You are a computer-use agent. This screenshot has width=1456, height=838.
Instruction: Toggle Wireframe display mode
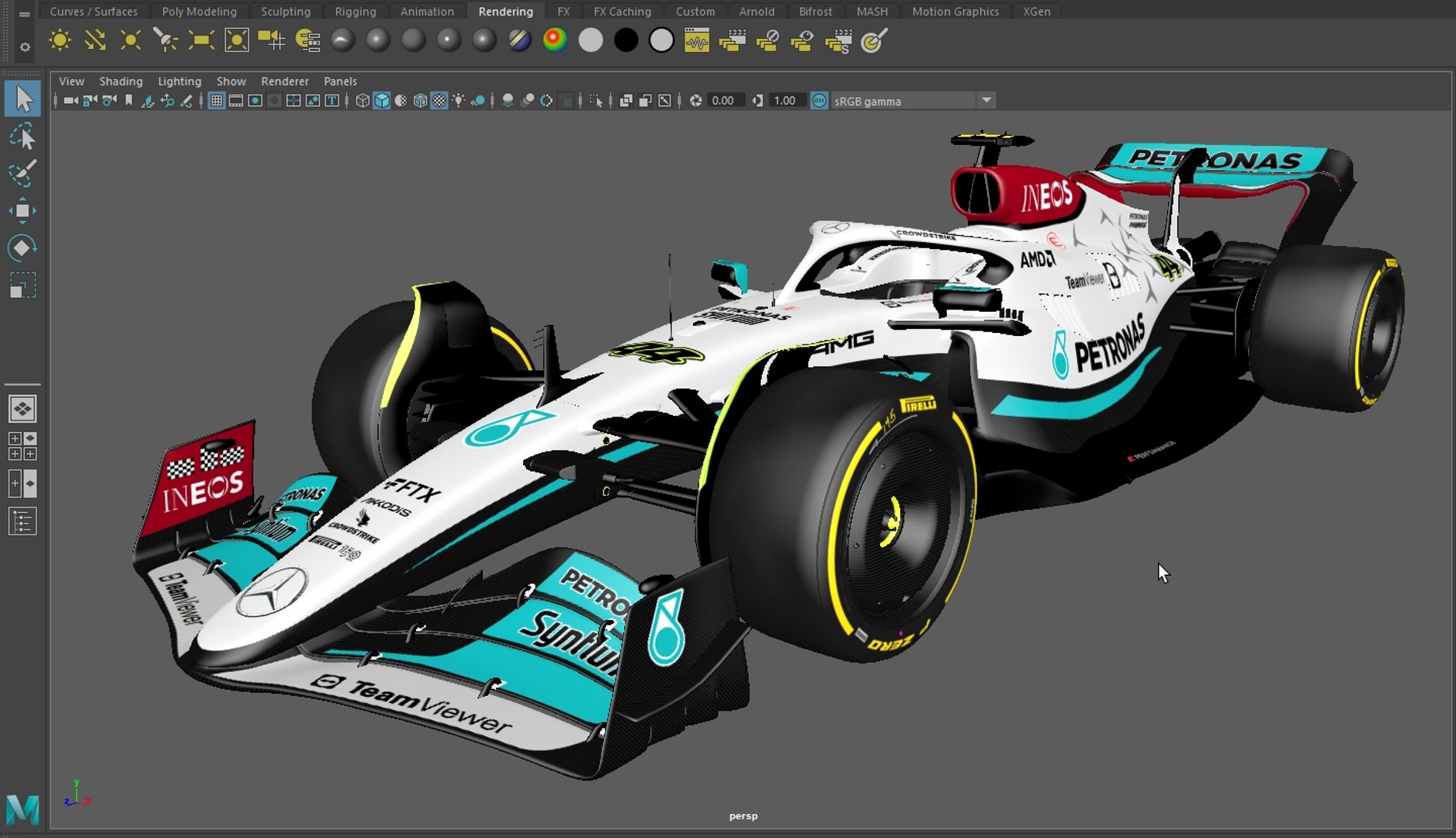click(362, 101)
